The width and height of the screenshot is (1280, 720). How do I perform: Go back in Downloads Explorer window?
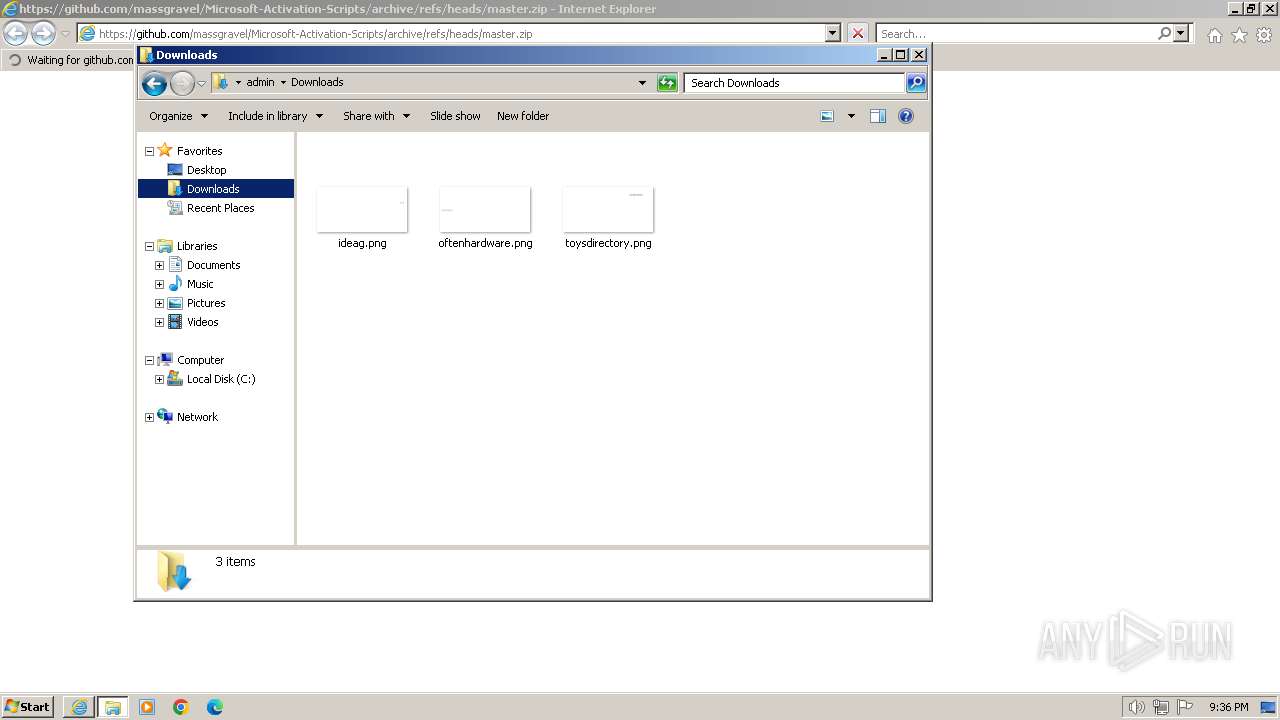(x=154, y=83)
